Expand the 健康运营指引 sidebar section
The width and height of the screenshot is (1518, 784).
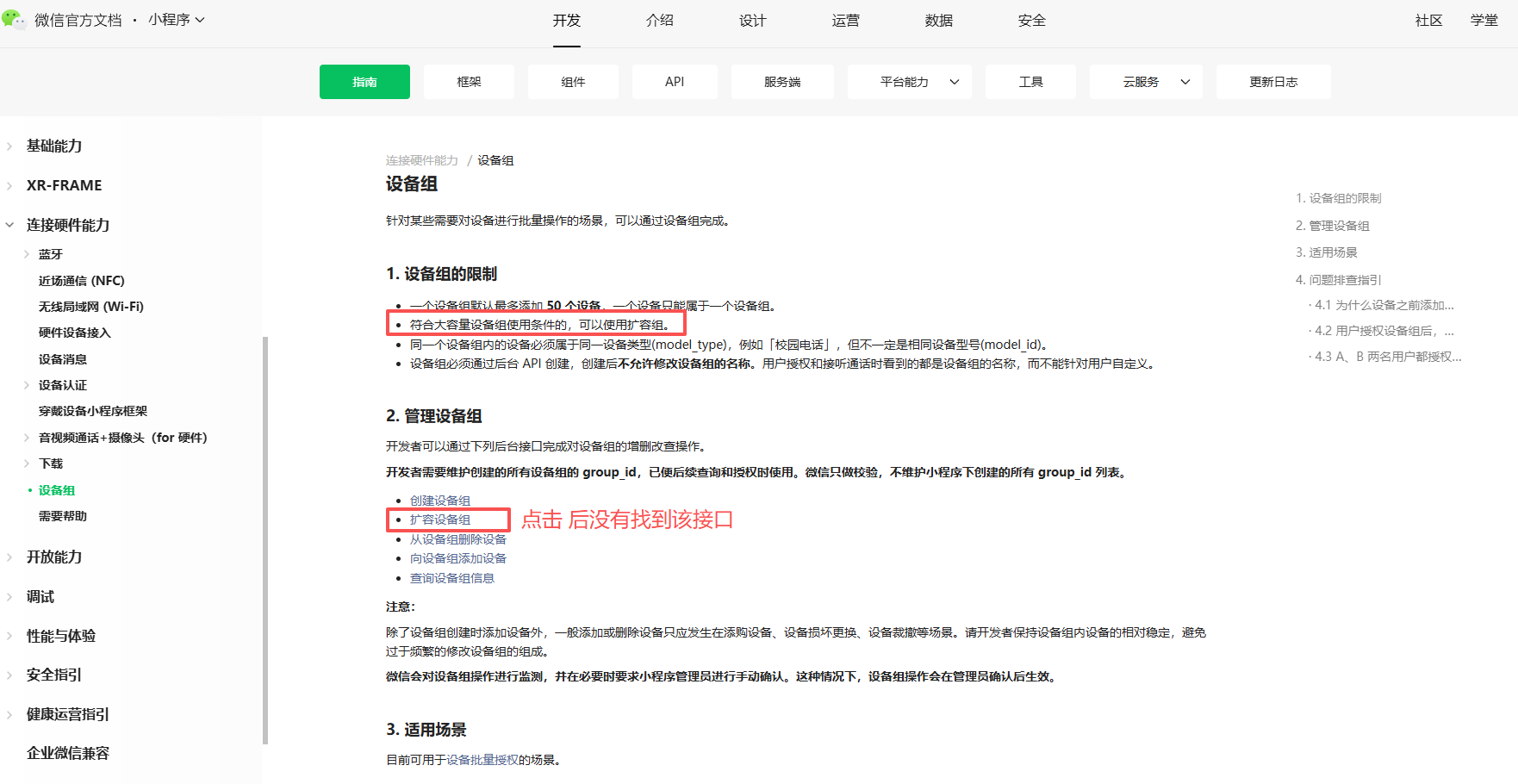[x=9, y=714]
